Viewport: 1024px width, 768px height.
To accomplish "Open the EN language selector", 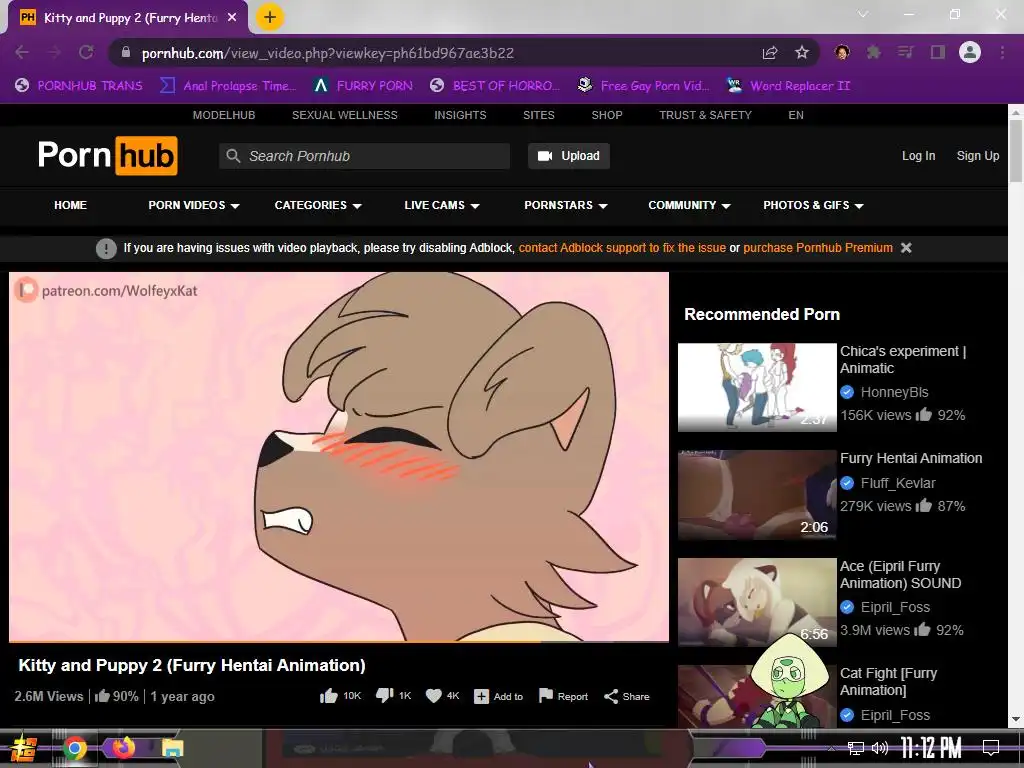I will click(795, 115).
